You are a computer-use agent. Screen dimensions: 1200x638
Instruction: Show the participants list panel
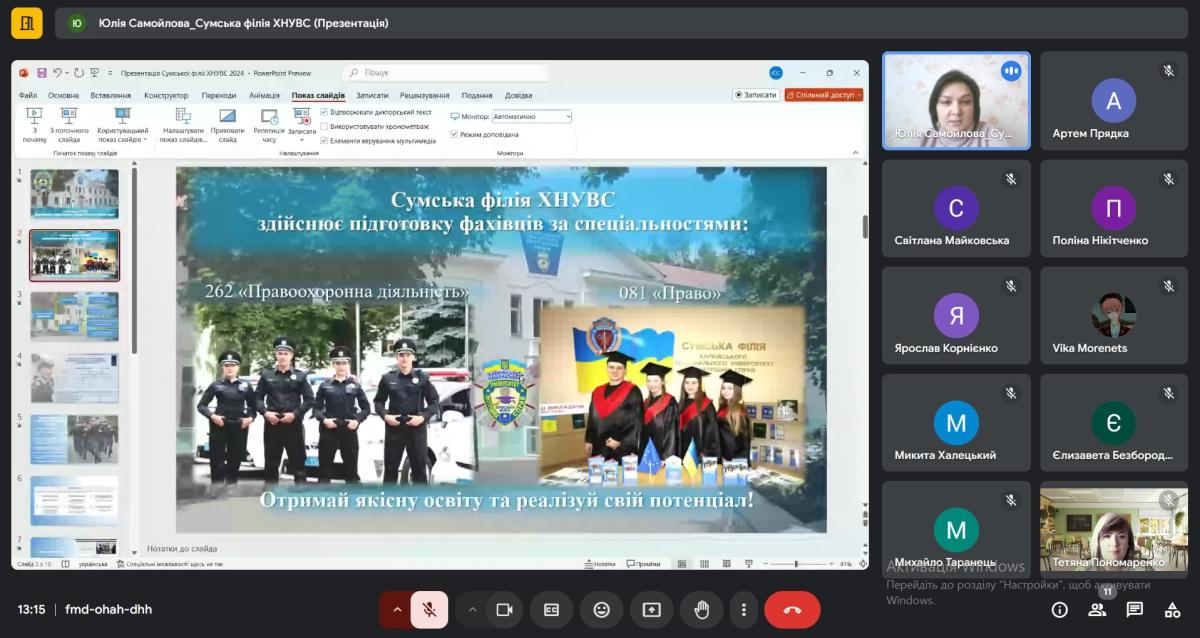tap(1097, 610)
